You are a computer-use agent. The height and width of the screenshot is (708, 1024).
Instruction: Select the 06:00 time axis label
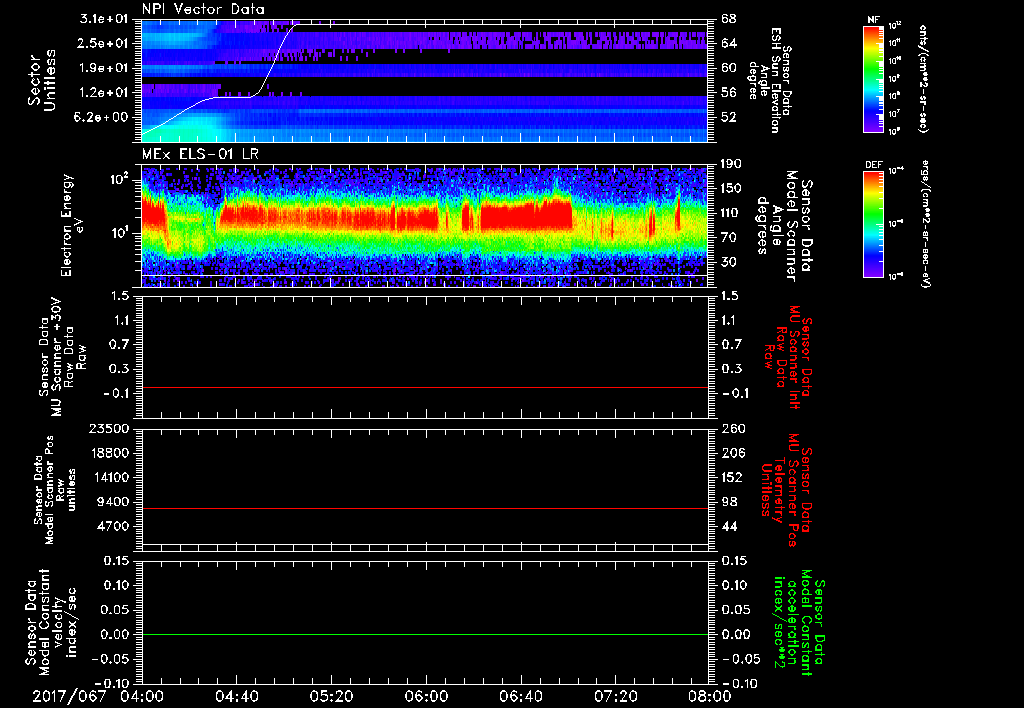click(426, 696)
